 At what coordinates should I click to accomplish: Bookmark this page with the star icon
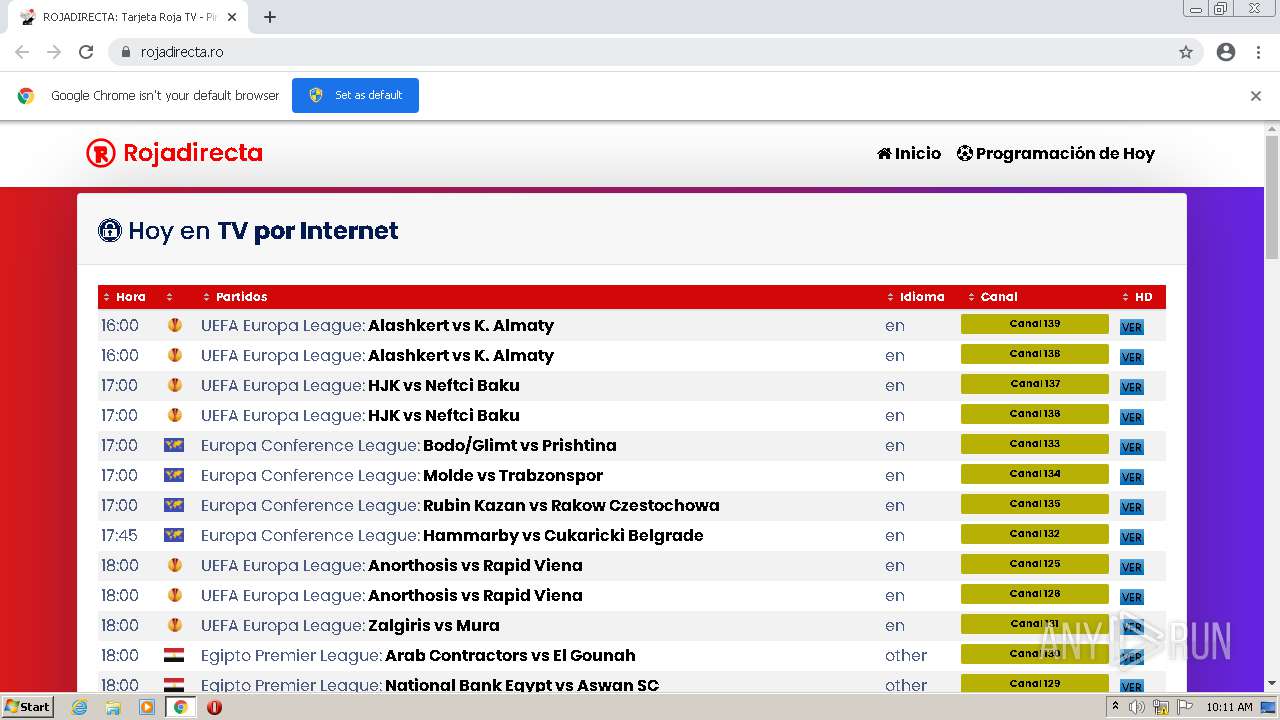coord(1186,52)
